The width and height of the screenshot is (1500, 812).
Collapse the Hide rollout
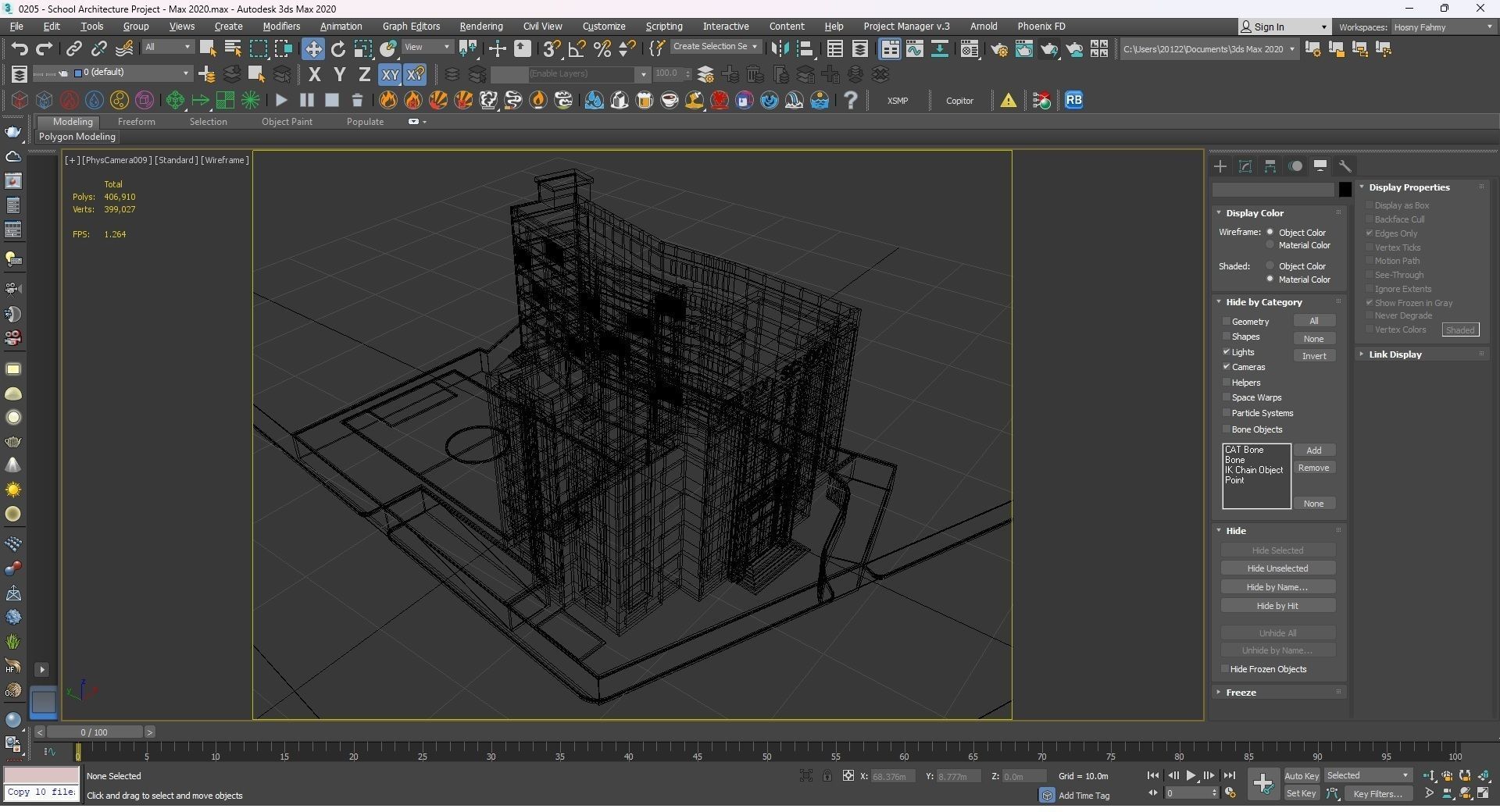tap(1236, 531)
